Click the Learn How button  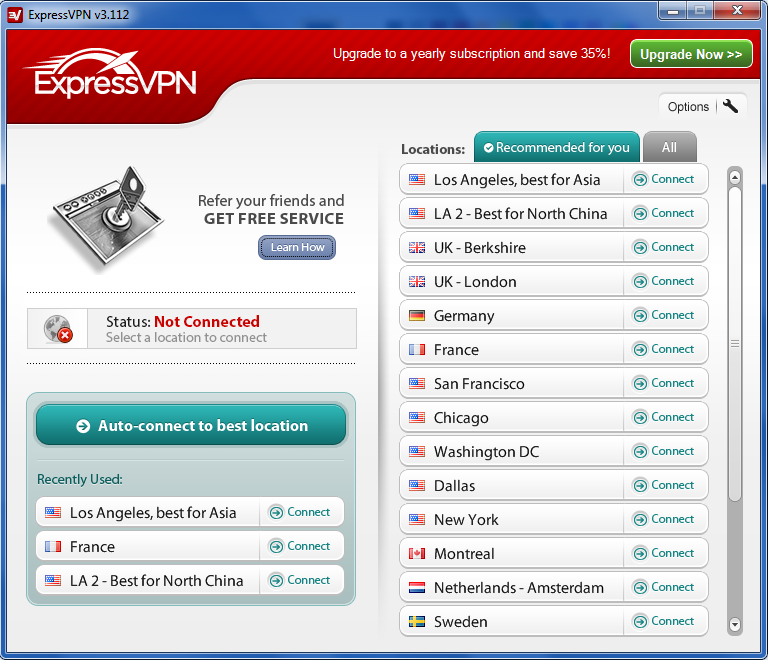297,247
